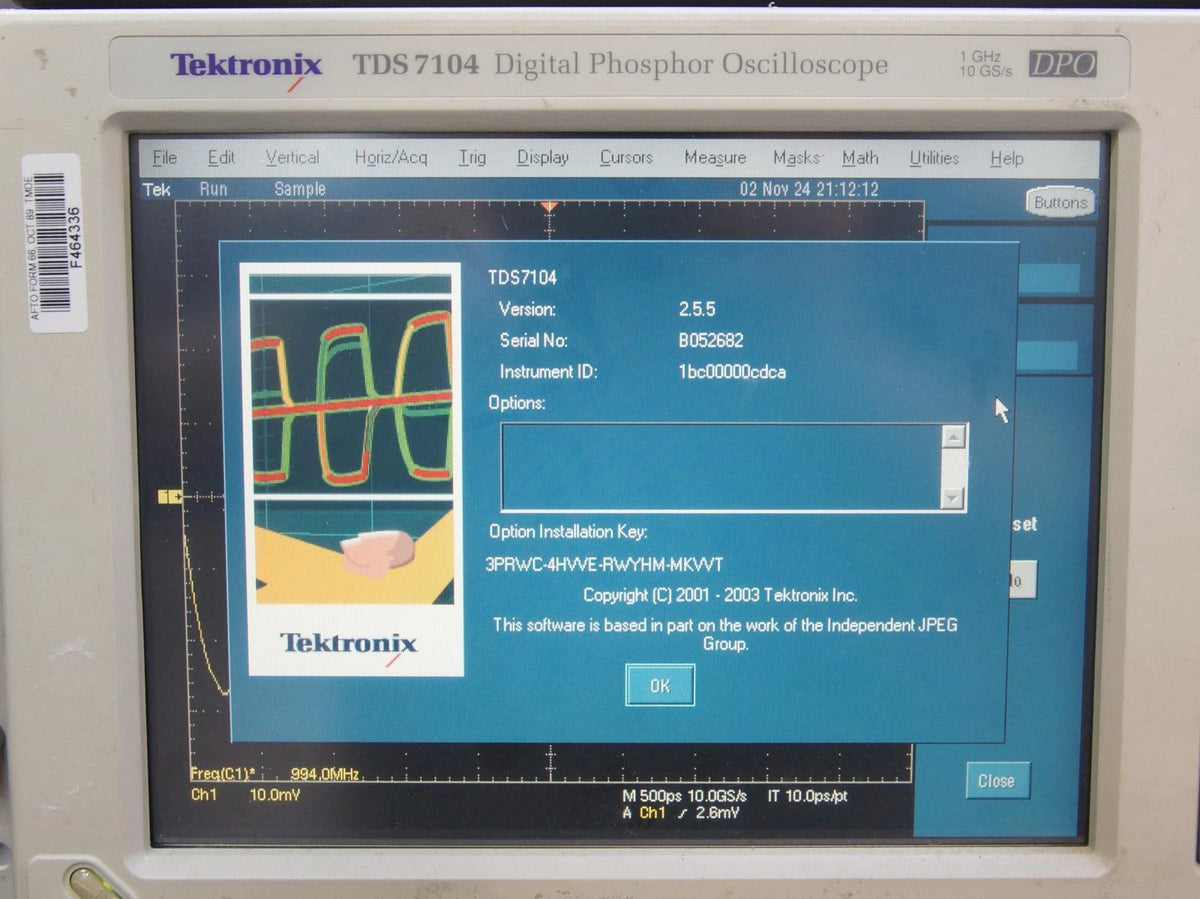Open the Horiz/Acq menu
The height and width of the screenshot is (899, 1200).
(391, 158)
